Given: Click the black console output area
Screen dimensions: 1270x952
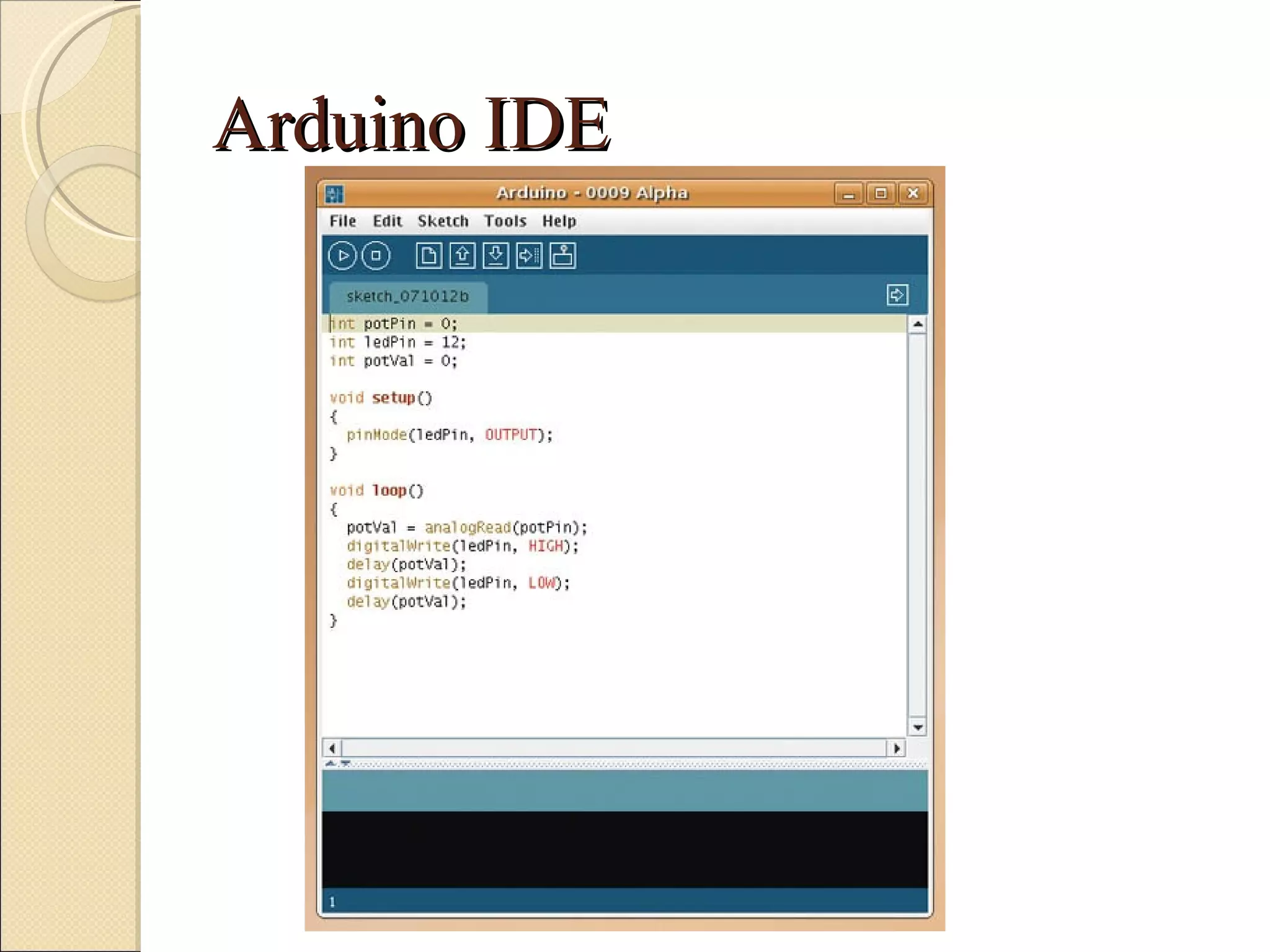Looking at the screenshot, I should click(x=625, y=849).
